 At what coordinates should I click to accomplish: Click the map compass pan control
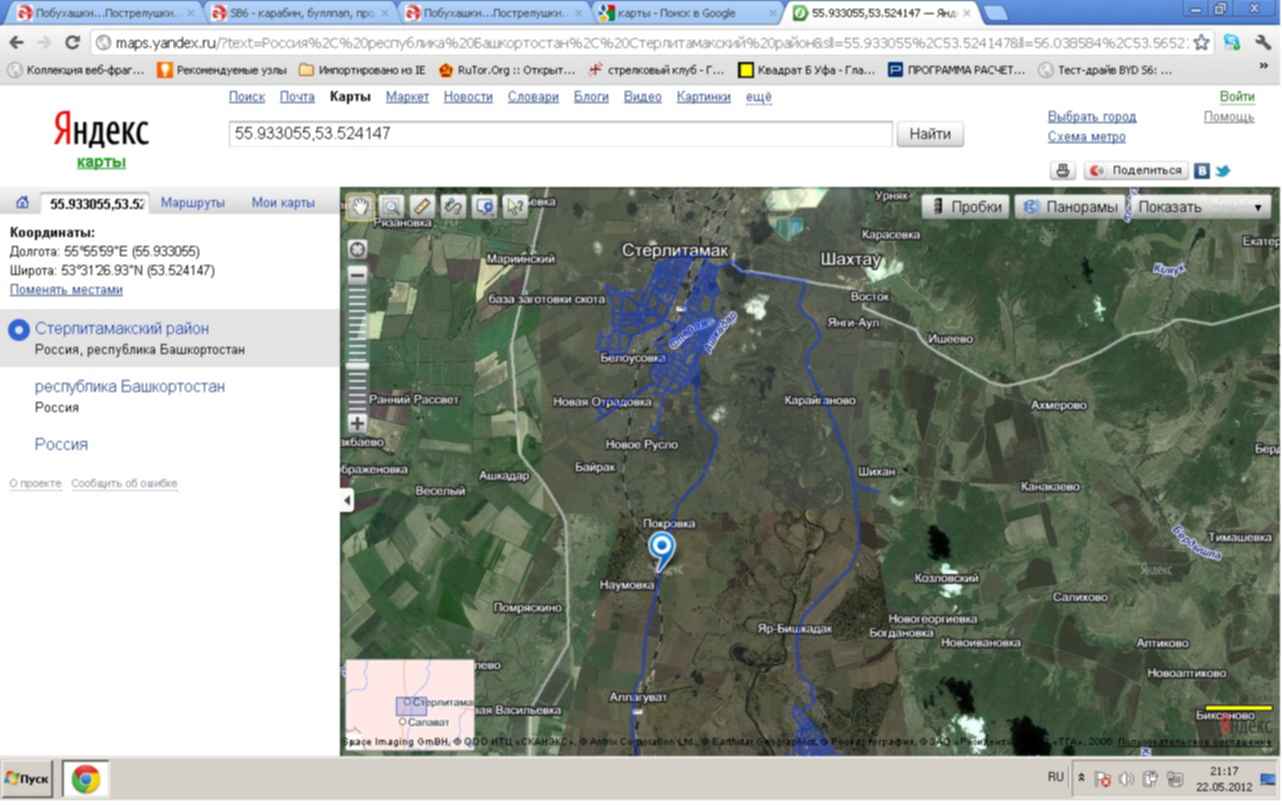coord(358,249)
